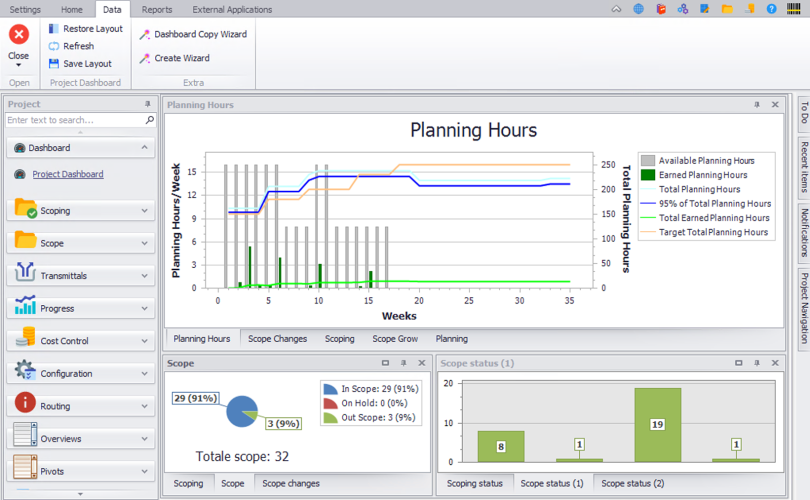The height and width of the screenshot is (500, 810).
Task: Click the Earned Planning Hours legend swatch
Action: [648, 175]
